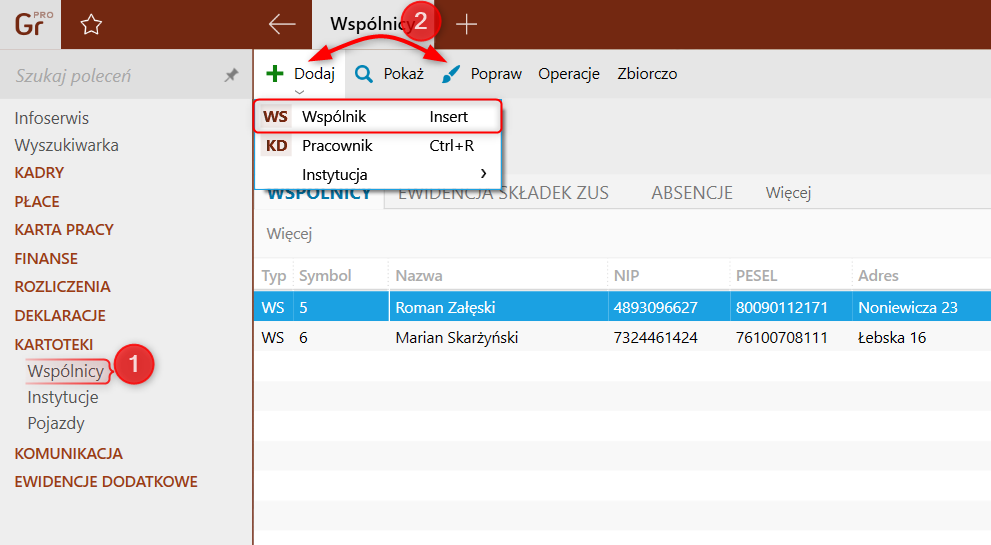Choose Pracownik from the Dodaj menu
This screenshot has width=991, height=545.
pos(378,146)
